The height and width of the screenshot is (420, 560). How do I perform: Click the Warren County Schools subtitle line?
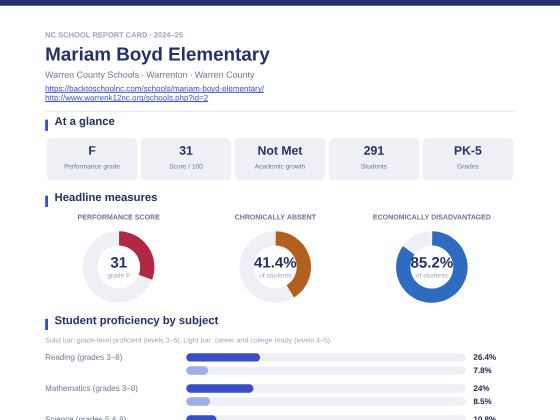[150, 75]
